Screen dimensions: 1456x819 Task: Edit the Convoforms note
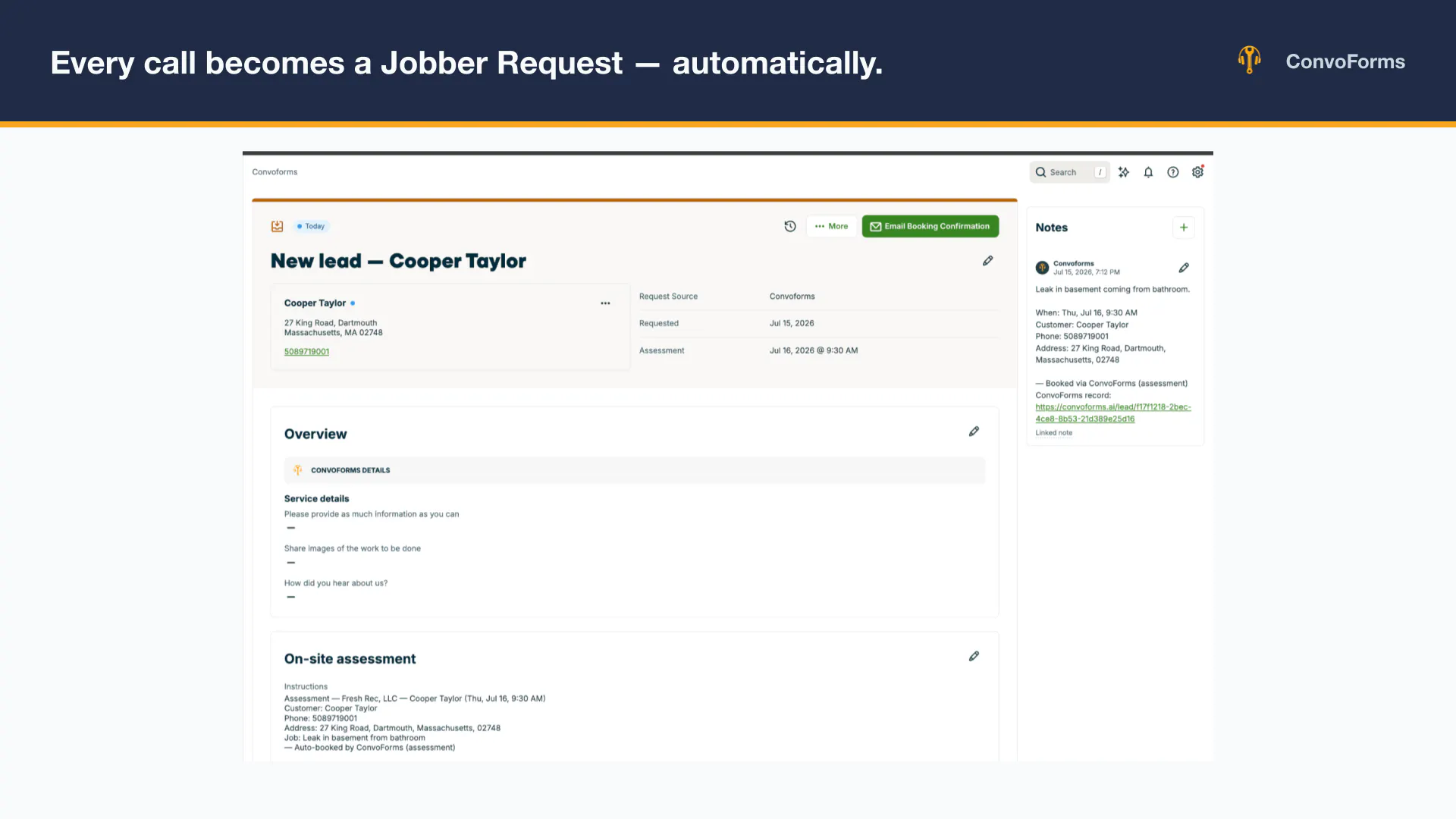[1184, 268]
